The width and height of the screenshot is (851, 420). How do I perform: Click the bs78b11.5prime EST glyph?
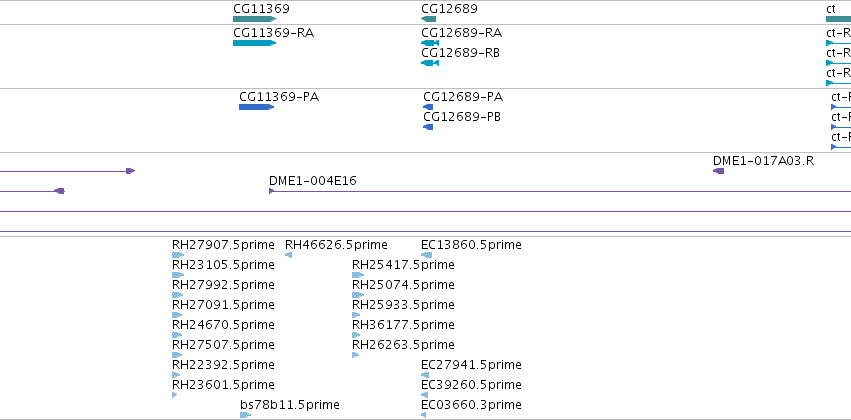click(x=245, y=415)
